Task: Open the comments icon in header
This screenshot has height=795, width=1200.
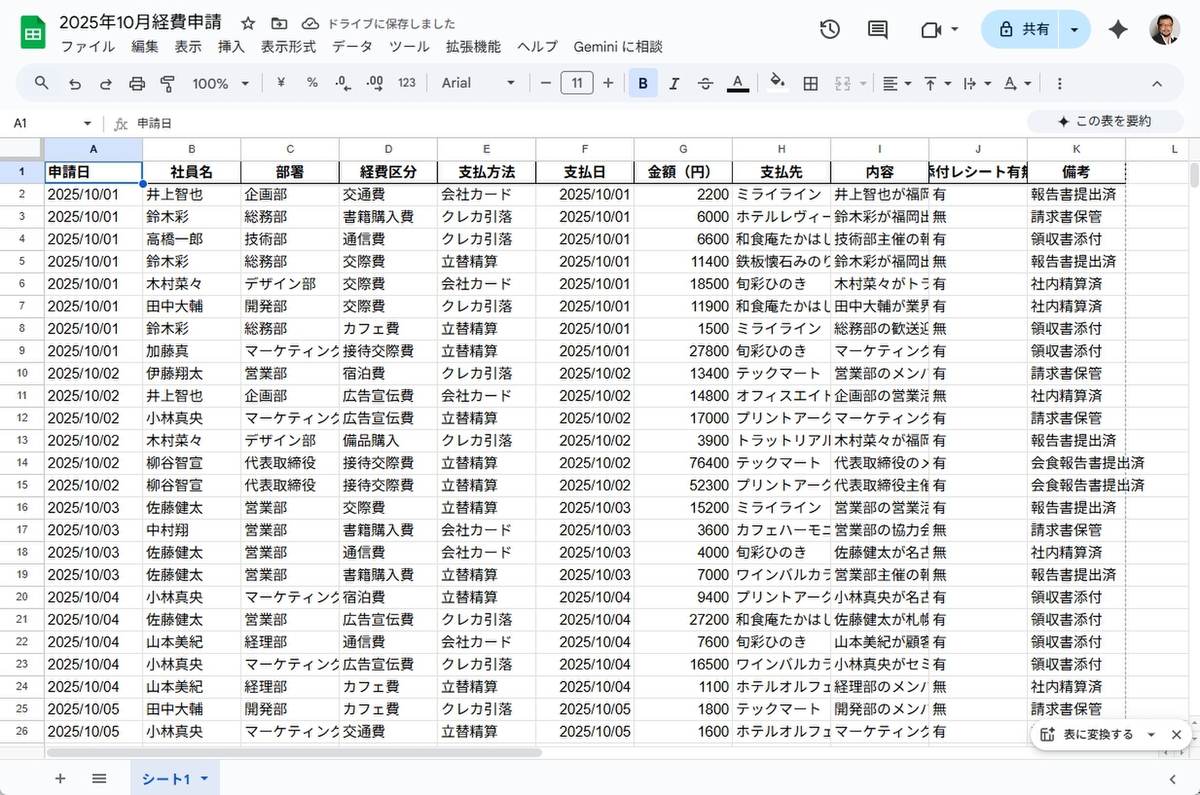Action: tap(878, 30)
